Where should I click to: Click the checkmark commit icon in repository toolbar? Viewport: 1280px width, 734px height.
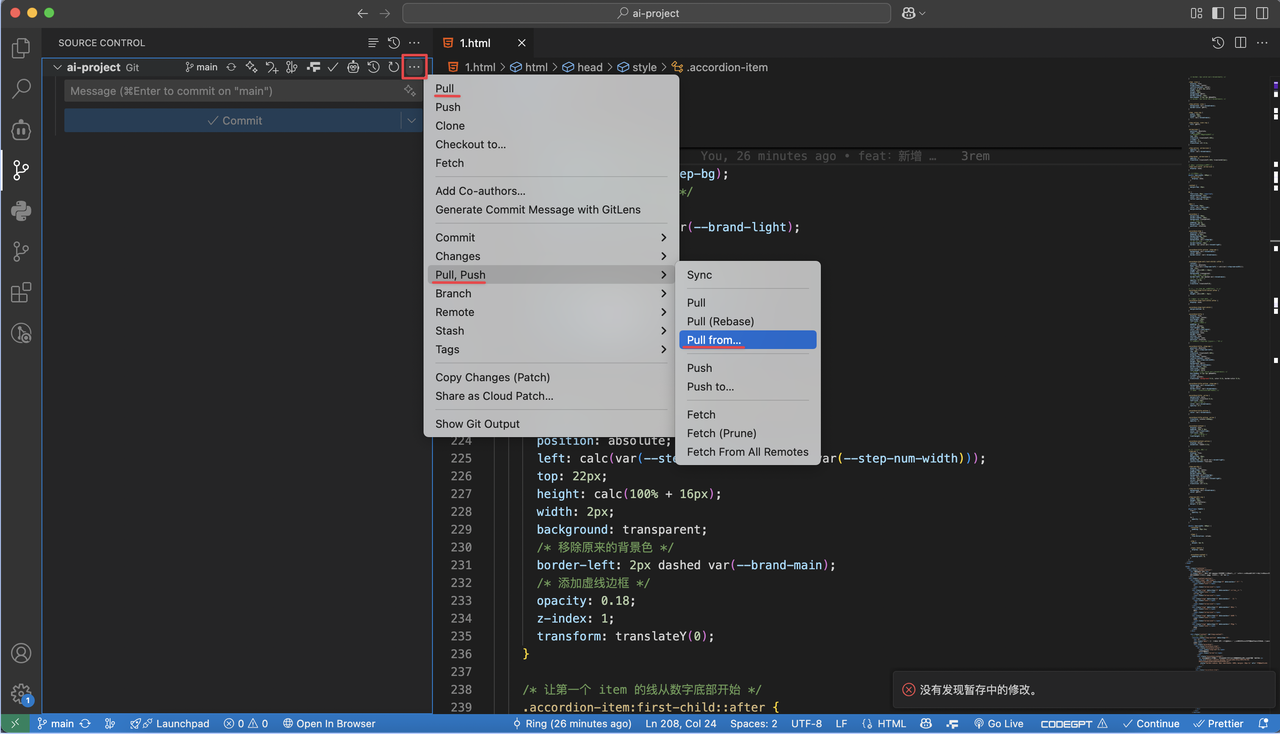pos(333,67)
